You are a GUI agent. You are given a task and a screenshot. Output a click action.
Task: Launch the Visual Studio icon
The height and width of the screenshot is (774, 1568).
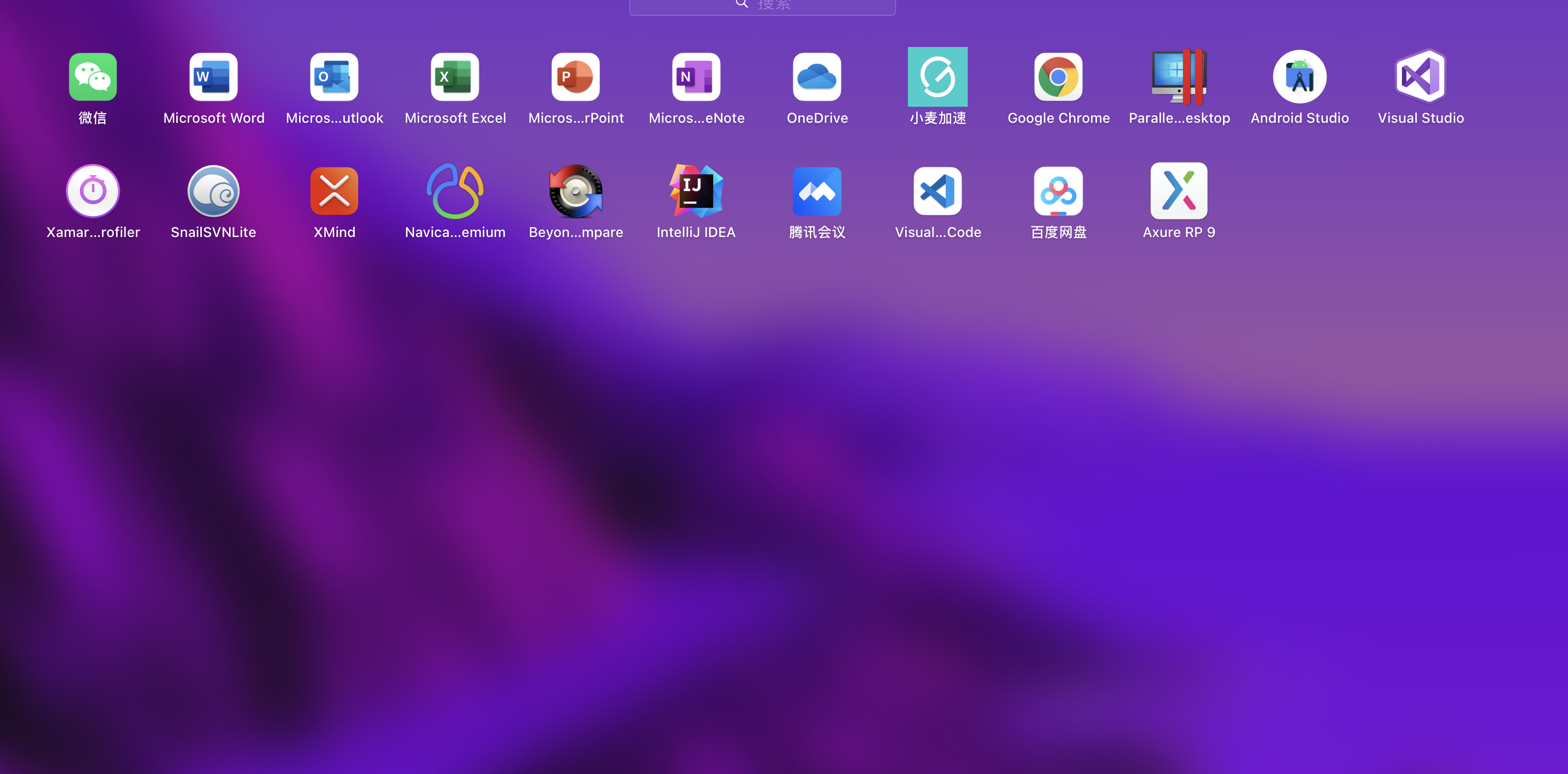(1421, 77)
